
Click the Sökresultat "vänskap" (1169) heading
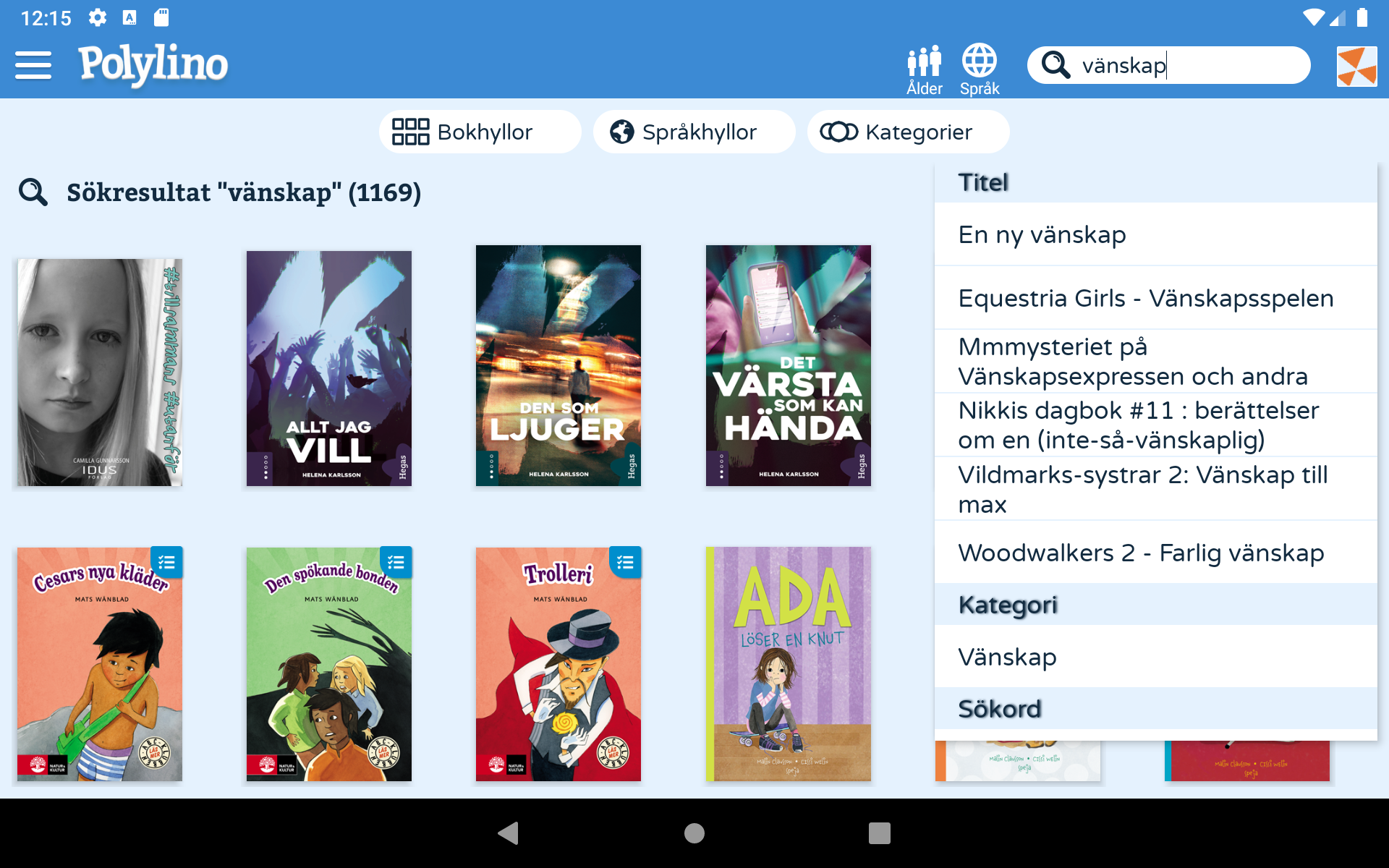[244, 192]
